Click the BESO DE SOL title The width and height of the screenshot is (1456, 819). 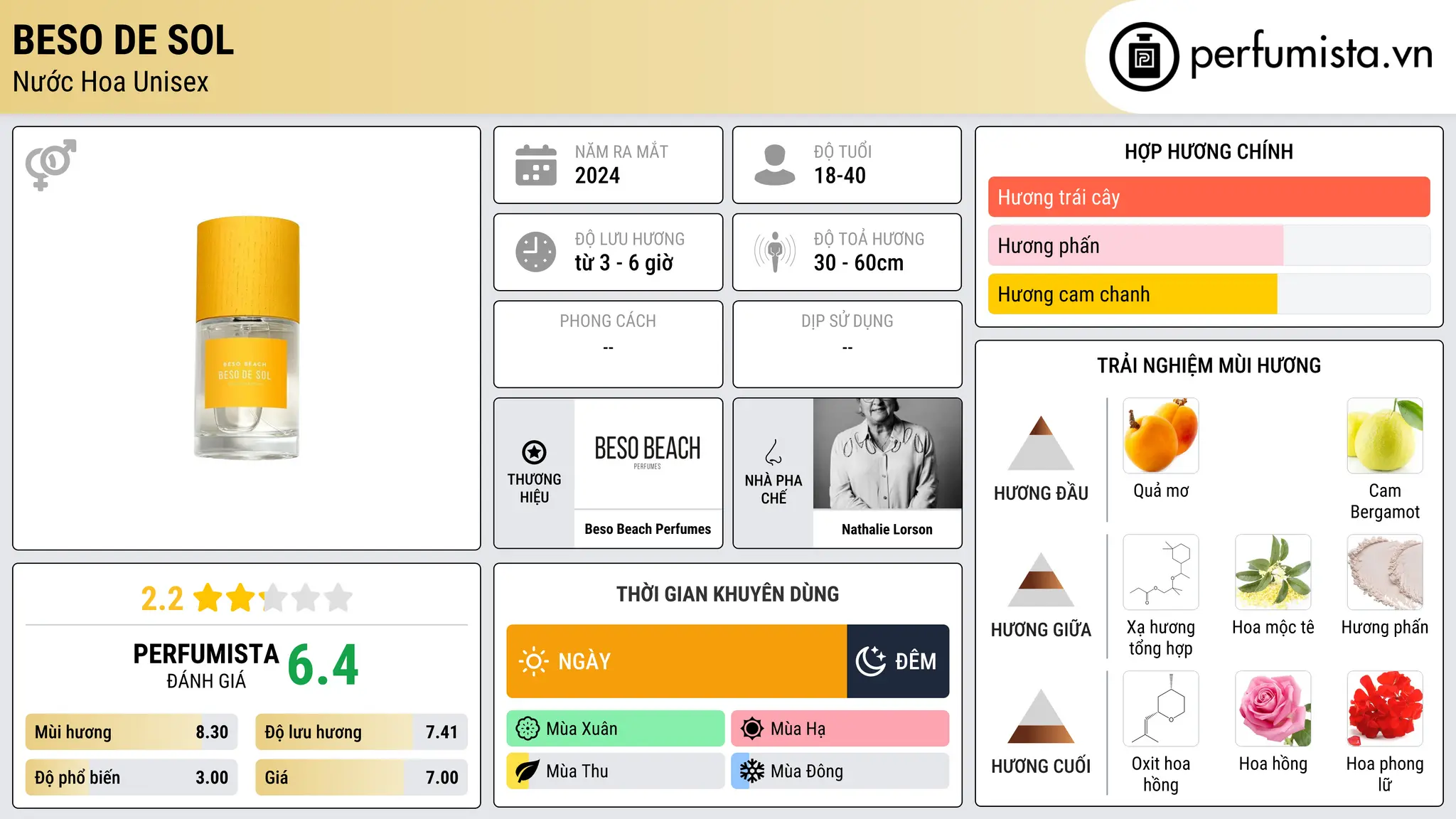point(123,40)
